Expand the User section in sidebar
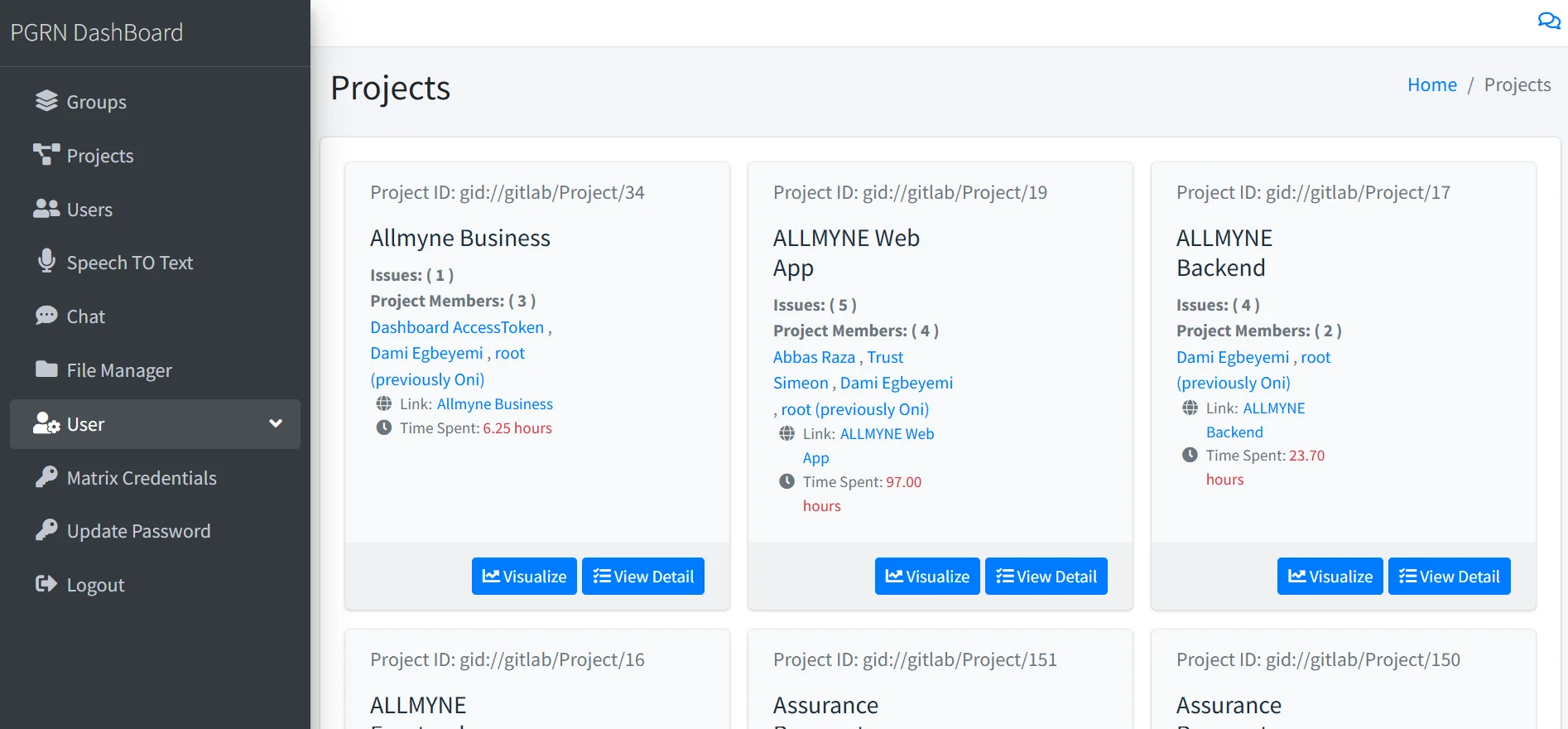Screen dimensions: 1568x729 pos(85,424)
